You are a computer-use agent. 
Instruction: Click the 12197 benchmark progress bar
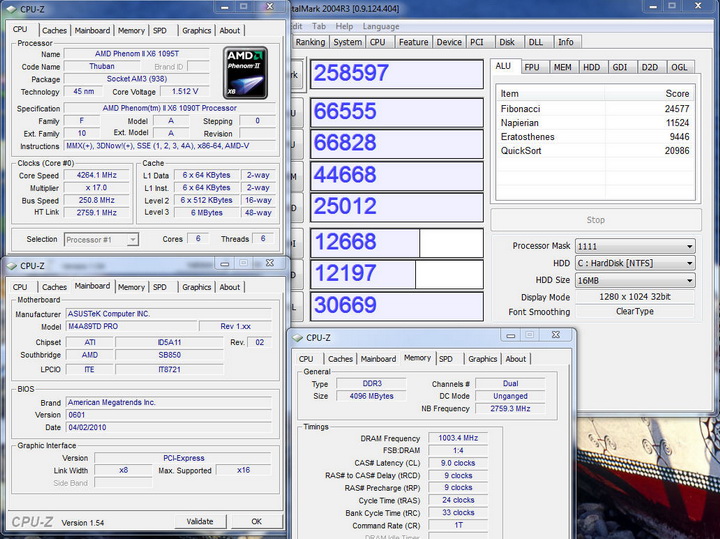397,274
